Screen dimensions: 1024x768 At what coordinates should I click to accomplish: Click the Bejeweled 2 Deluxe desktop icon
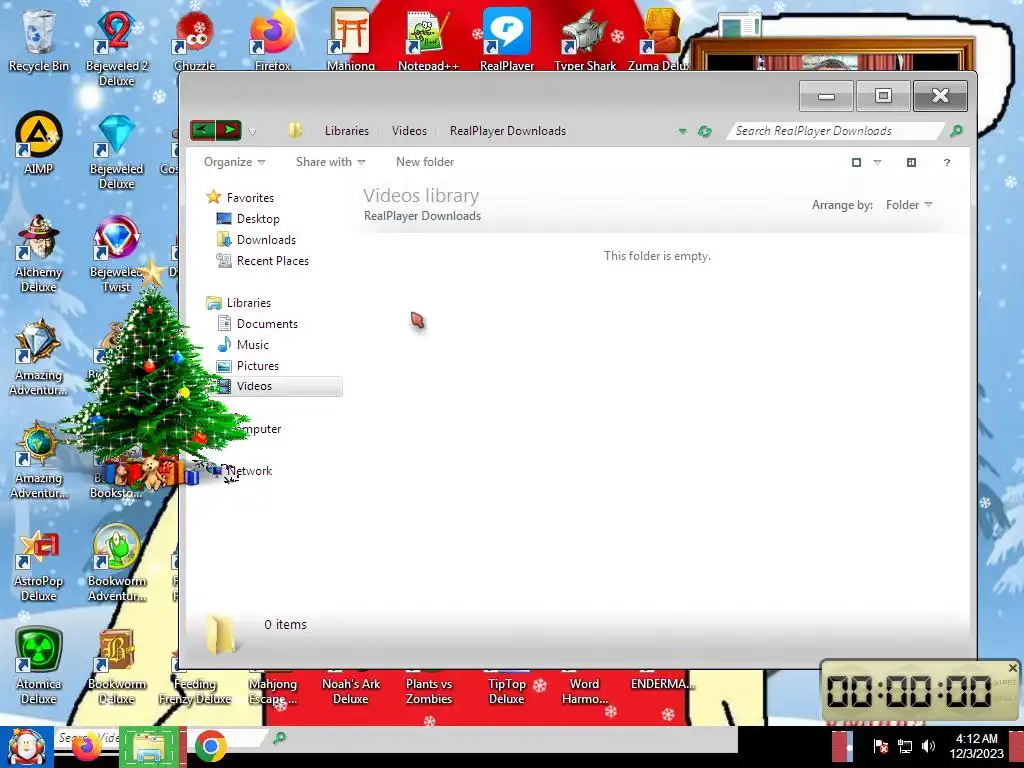tap(117, 47)
